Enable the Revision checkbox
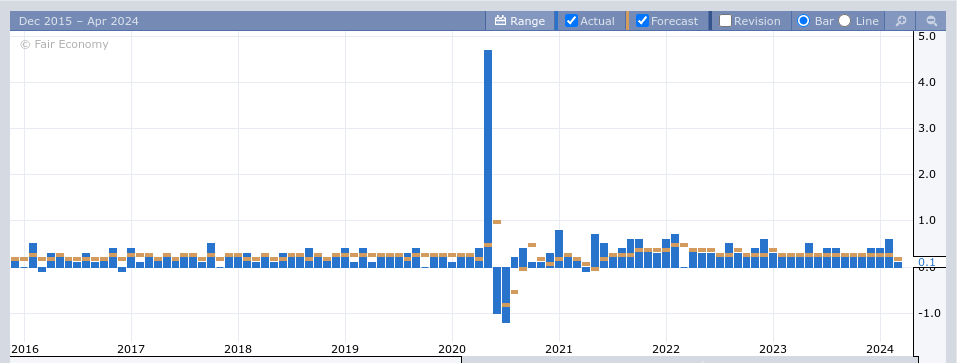Screen dimensions: 957x363 [x=725, y=21]
